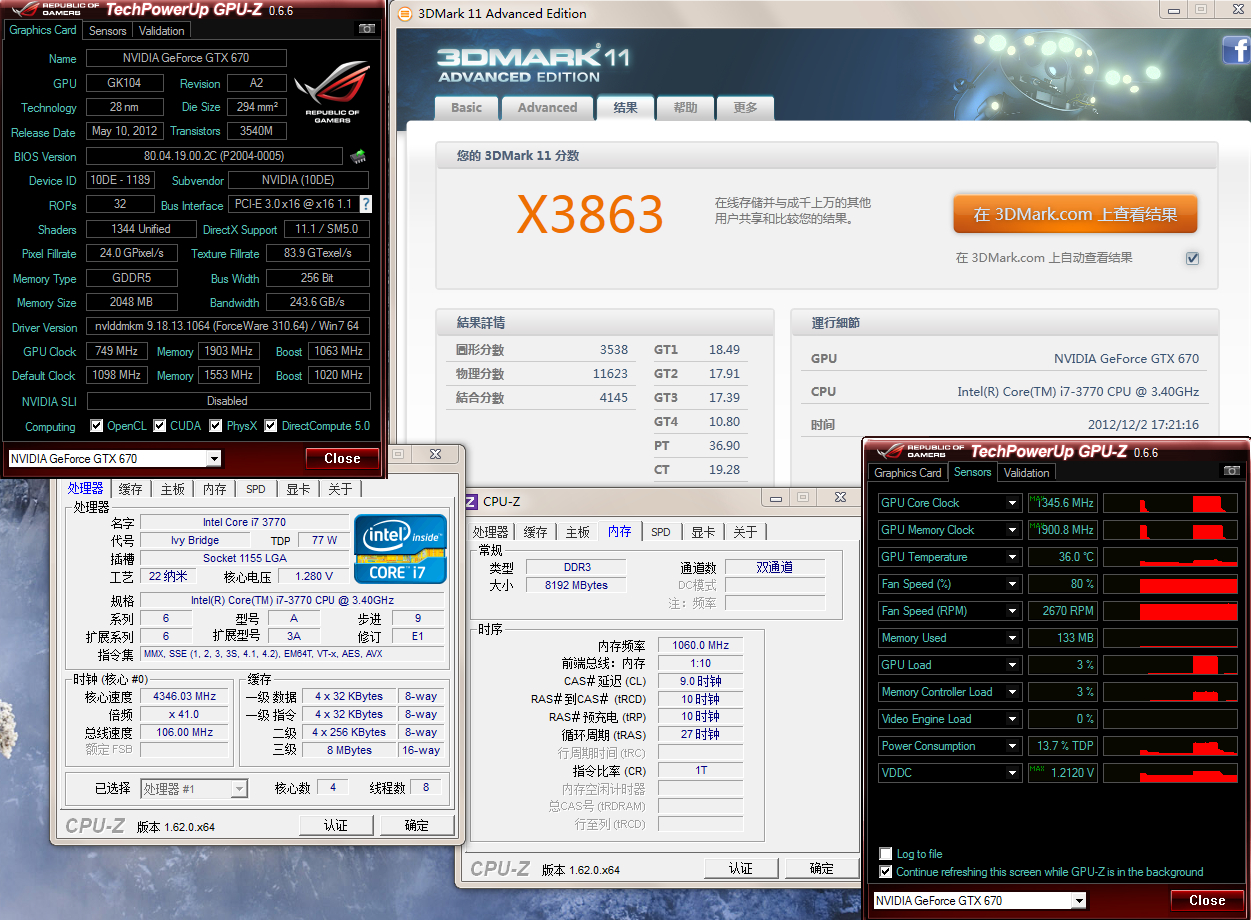
Task: Expand the VDDC sensor dropdown
Action: click(x=1013, y=773)
